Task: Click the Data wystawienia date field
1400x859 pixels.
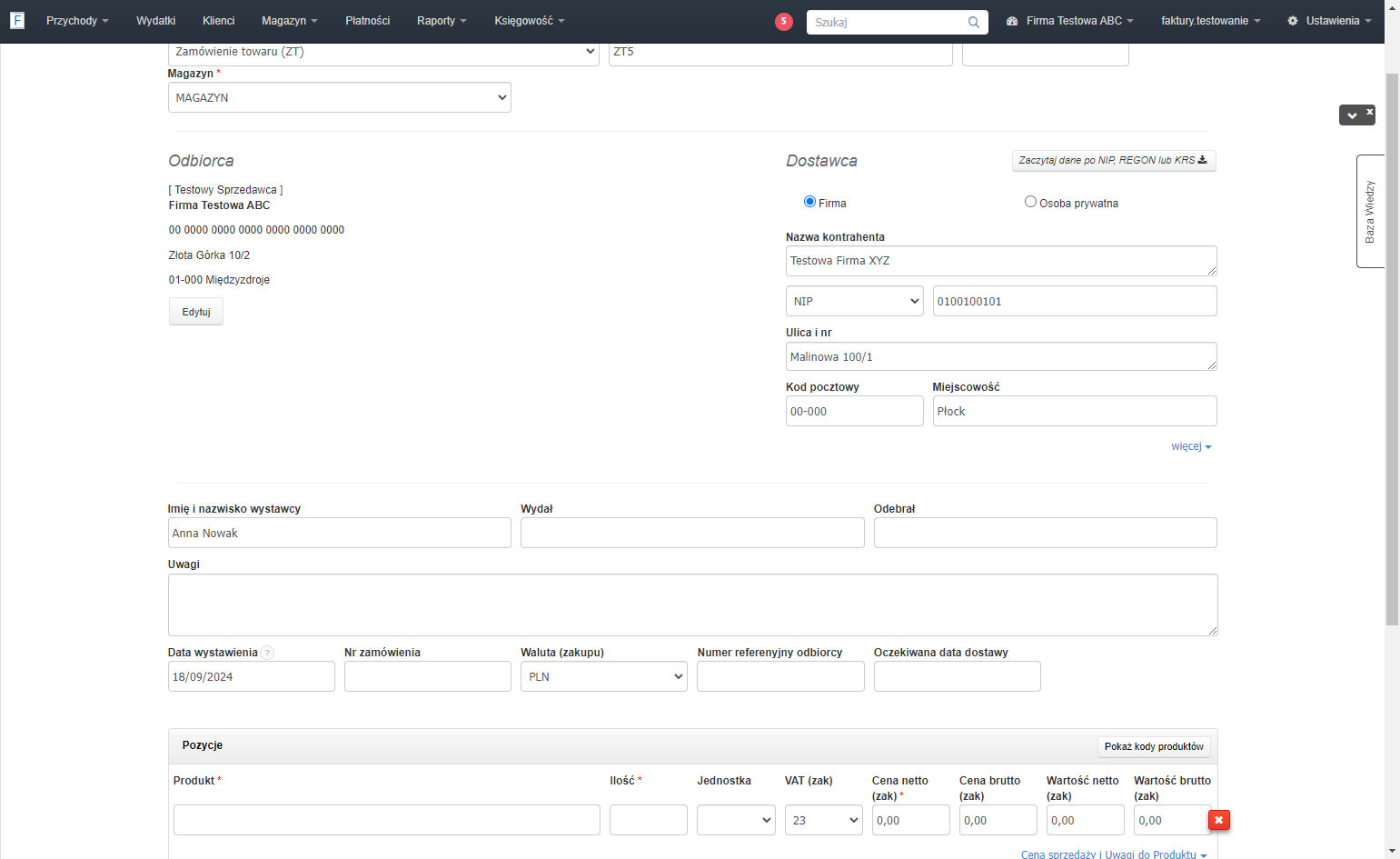Action: pyautogui.click(x=252, y=676)
